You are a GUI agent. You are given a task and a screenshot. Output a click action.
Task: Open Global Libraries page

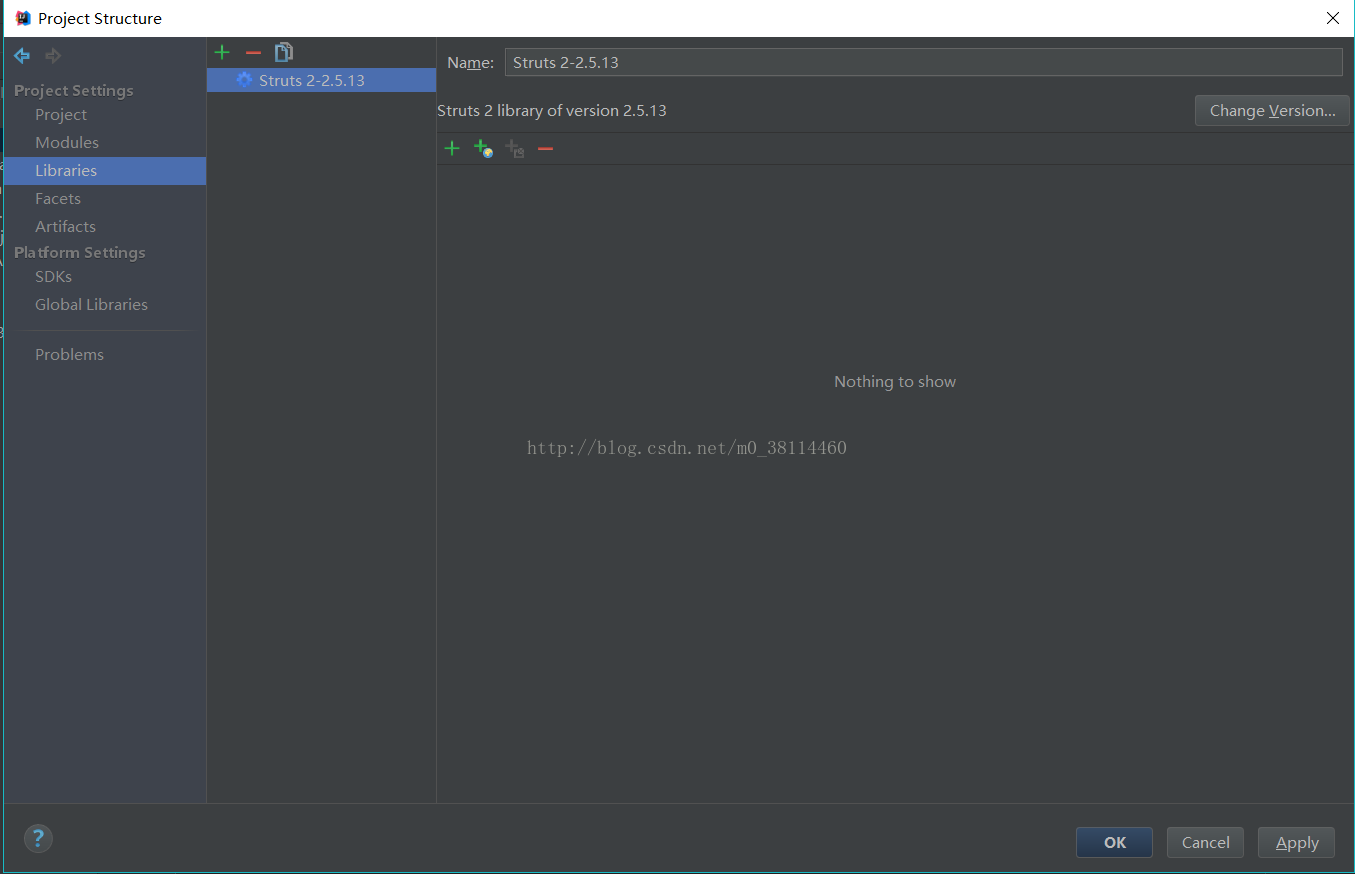tap(91, 305)
